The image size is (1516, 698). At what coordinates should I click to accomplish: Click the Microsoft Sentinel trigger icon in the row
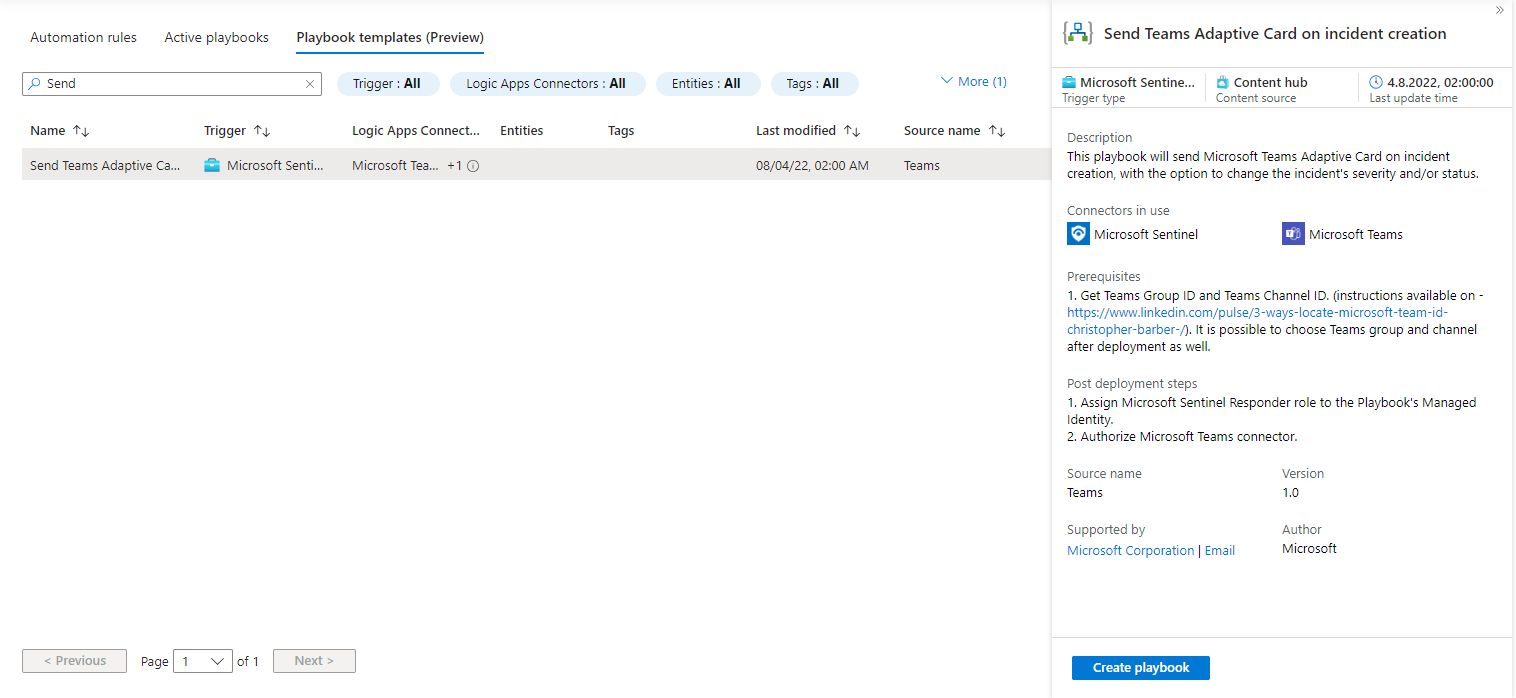pyautogui.click(x=212, y=166)
